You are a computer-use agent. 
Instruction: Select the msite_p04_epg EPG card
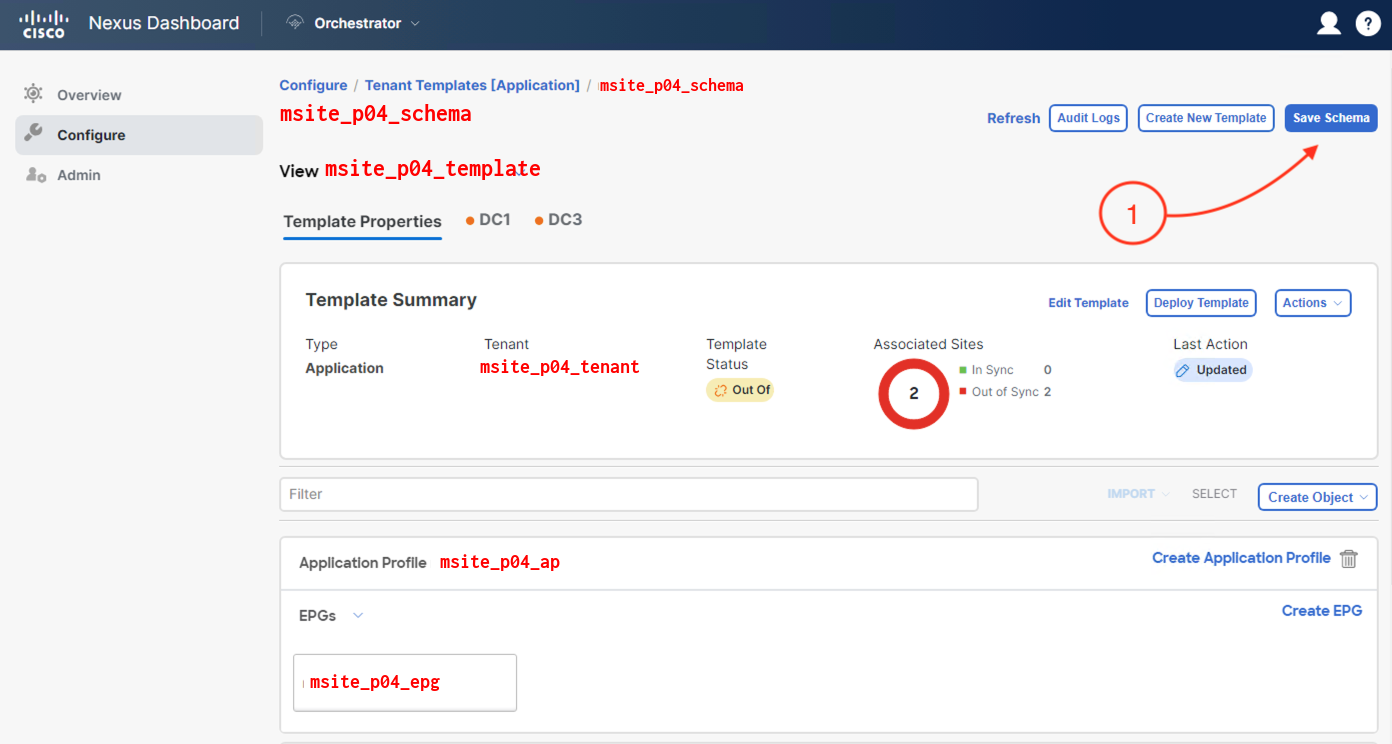pos(404,682)
